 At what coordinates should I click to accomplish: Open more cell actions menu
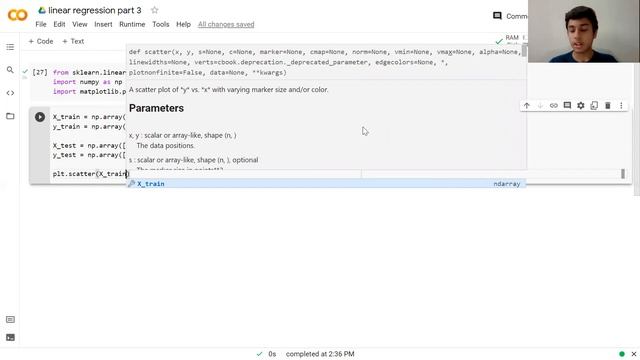click(621, 106)
